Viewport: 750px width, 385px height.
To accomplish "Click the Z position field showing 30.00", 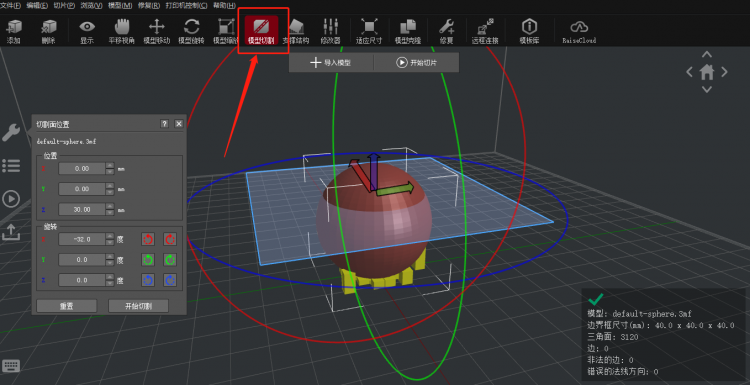I will click(x=82, y=209).
